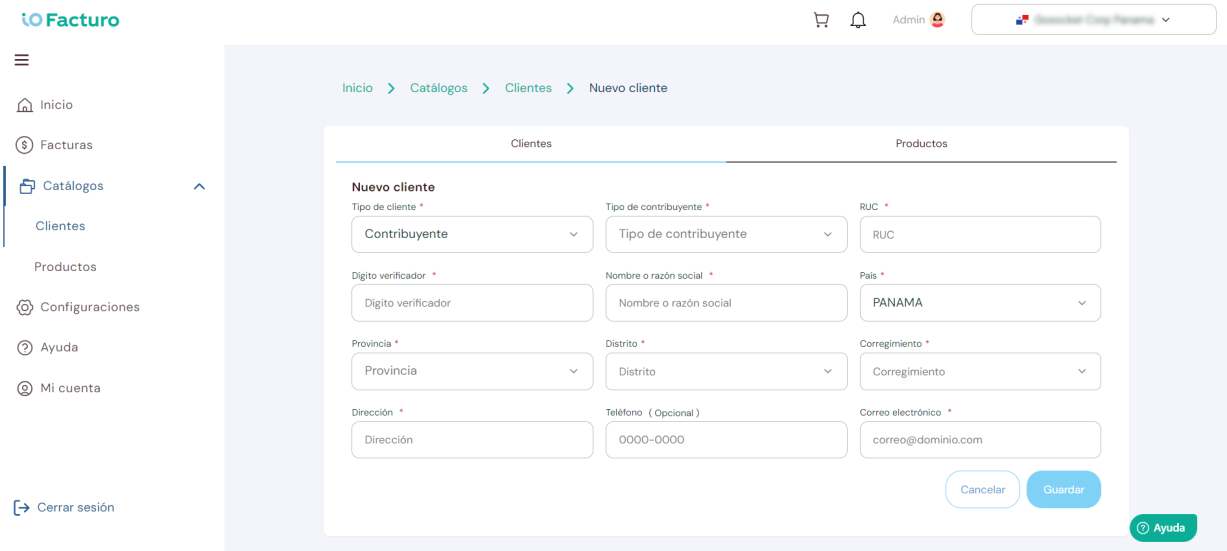This screenshot has width=1227, height=551.
Task: Open Configuraciones in the sidebar
Action: click(x=90, y=307)
